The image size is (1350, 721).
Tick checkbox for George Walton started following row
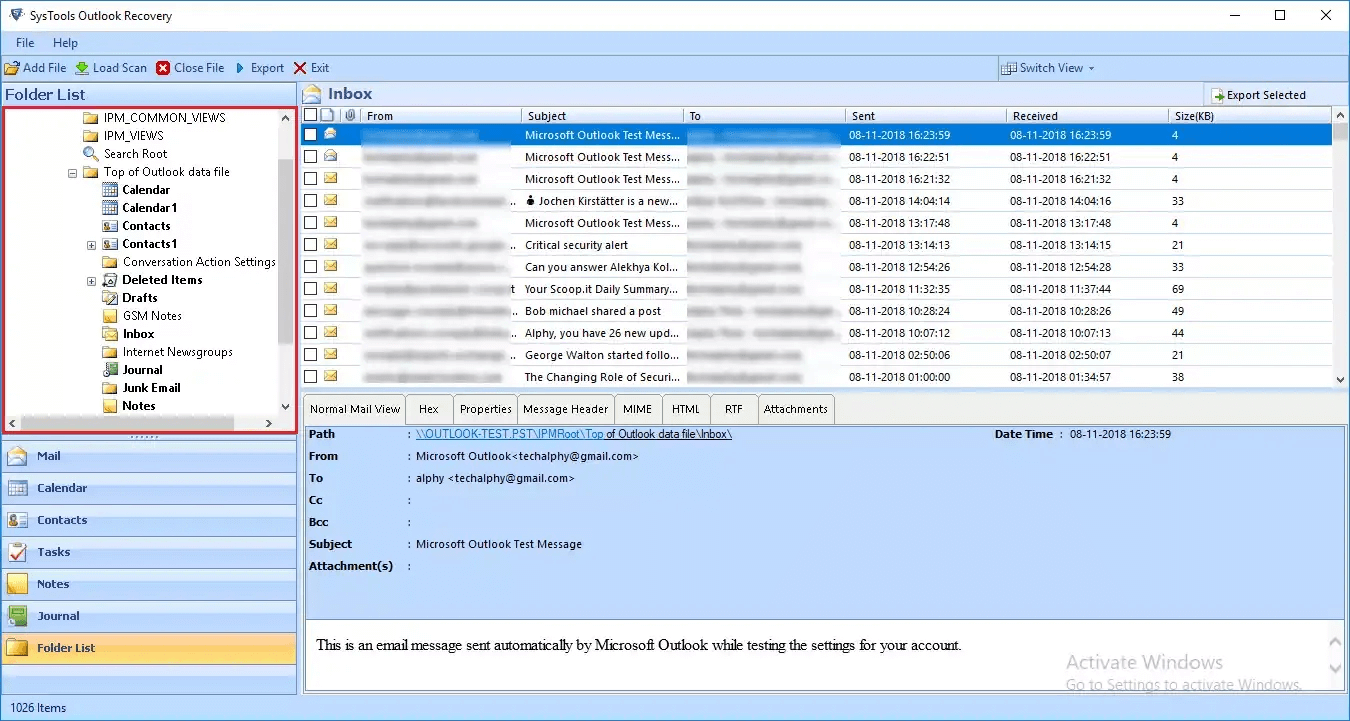pos(310,354)
